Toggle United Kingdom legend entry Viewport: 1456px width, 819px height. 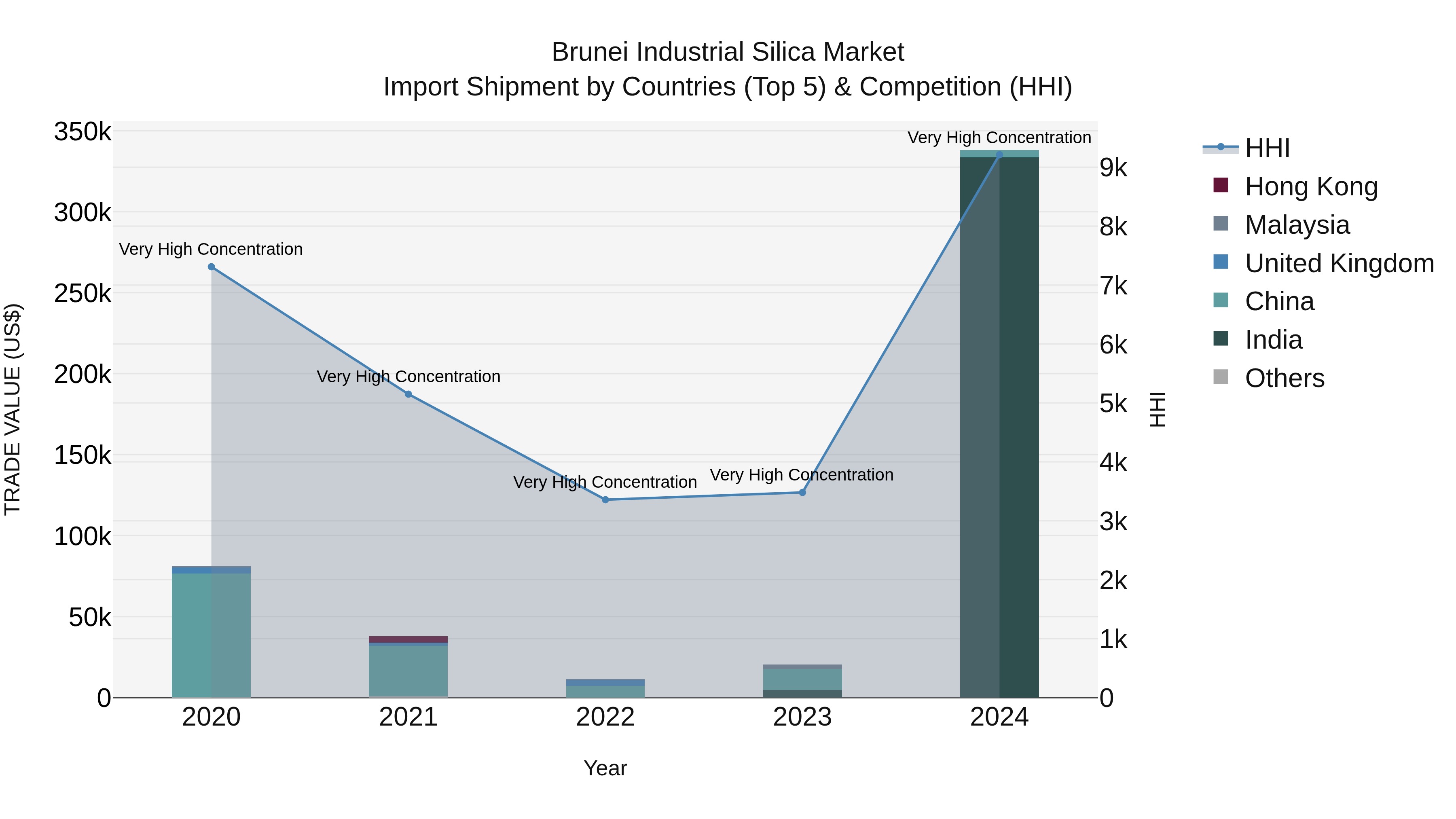pyautogui.click(x=1324, y=263)
